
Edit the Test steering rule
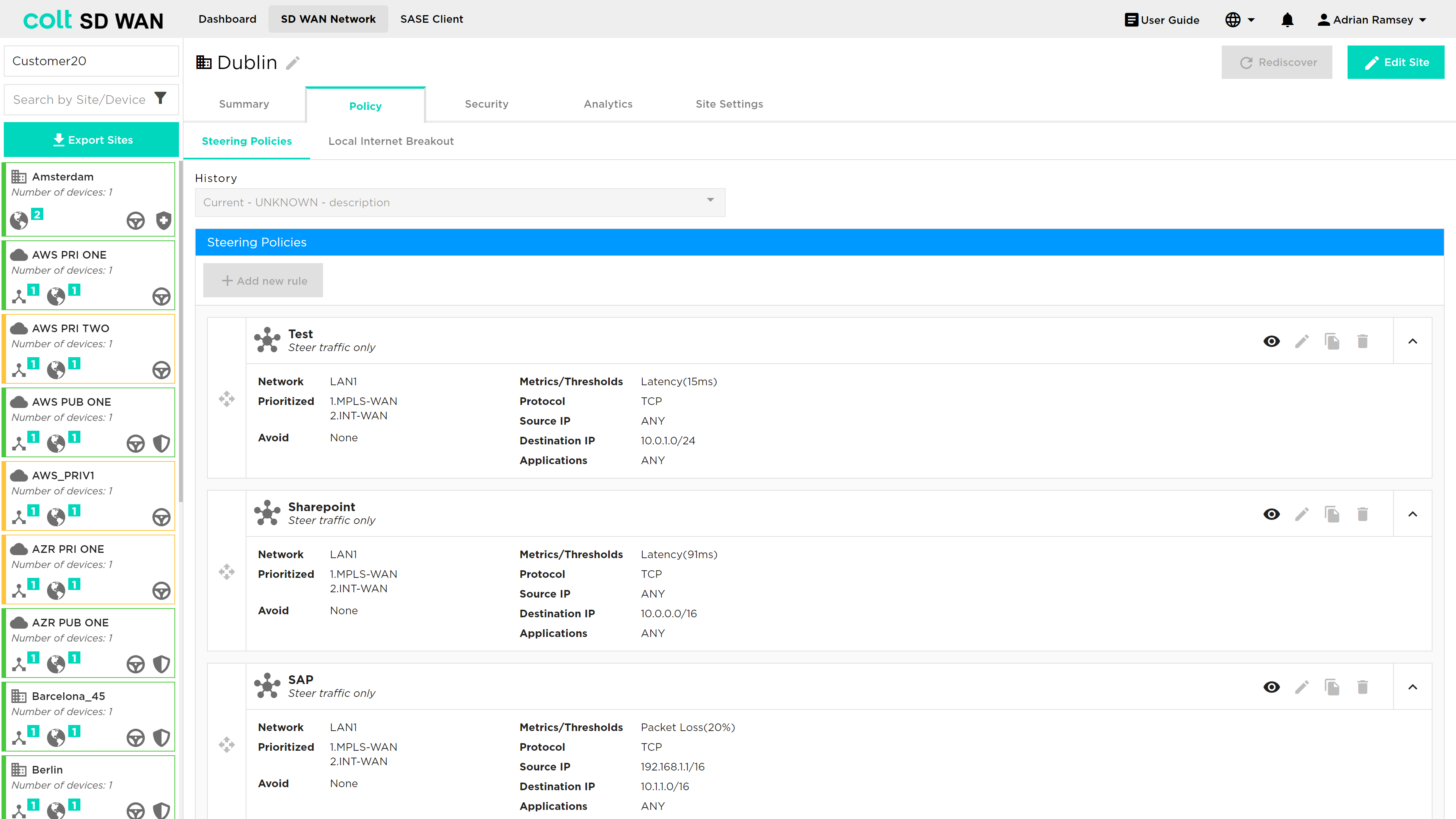1302,341
